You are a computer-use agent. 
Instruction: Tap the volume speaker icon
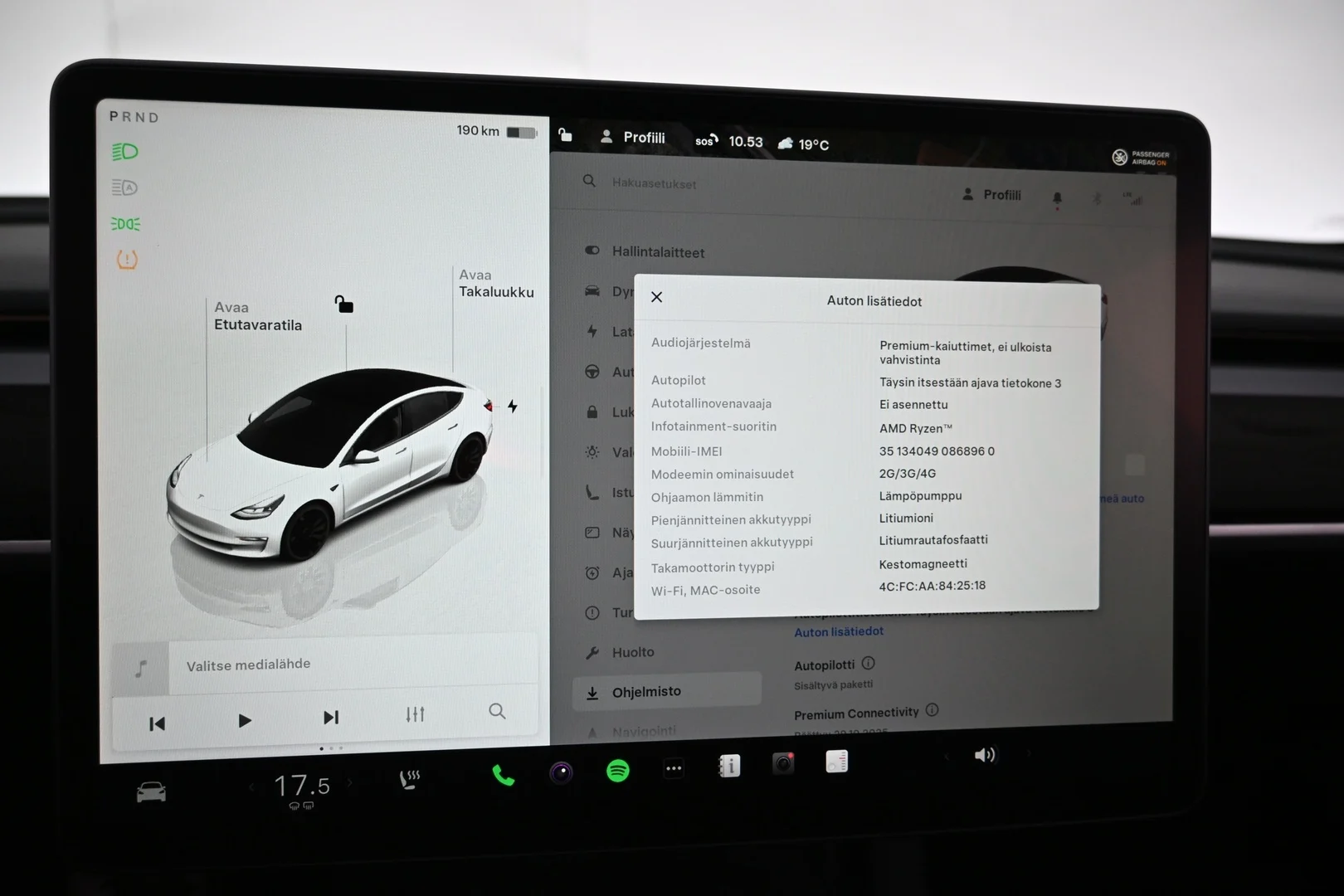pyautogui.click(x=985, y=755)
